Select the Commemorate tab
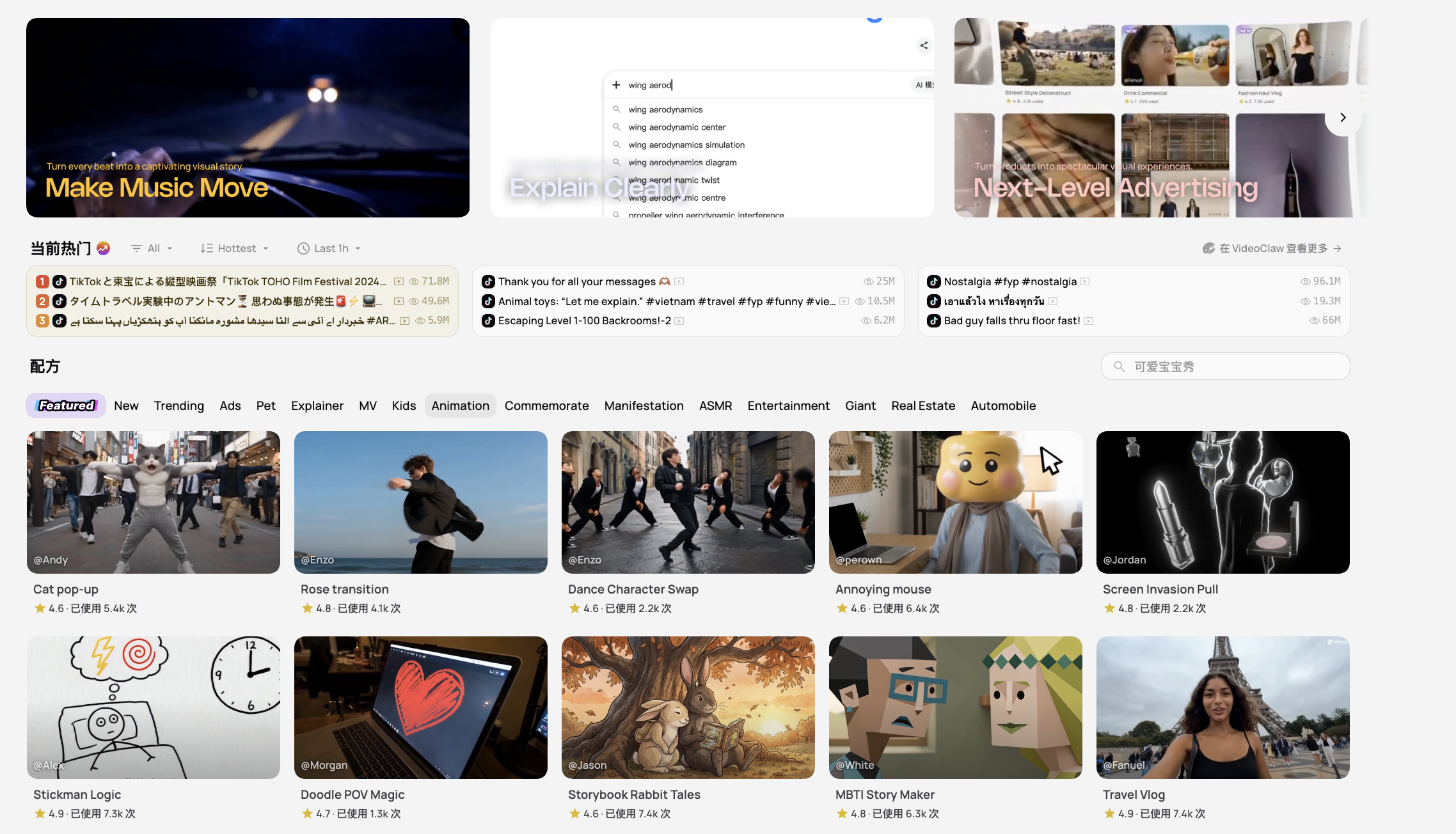The image size is (1456, 834). 547,405
